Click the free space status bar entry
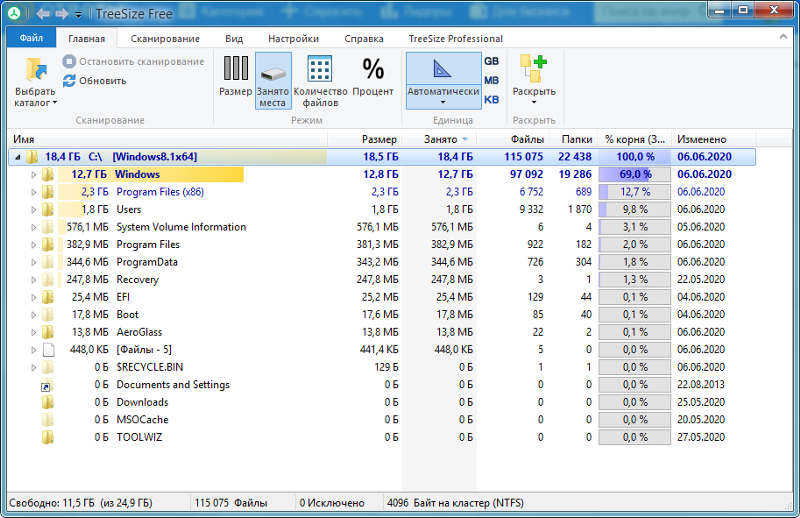The height and width of the screenshot is (518, 800). [81, 503]
